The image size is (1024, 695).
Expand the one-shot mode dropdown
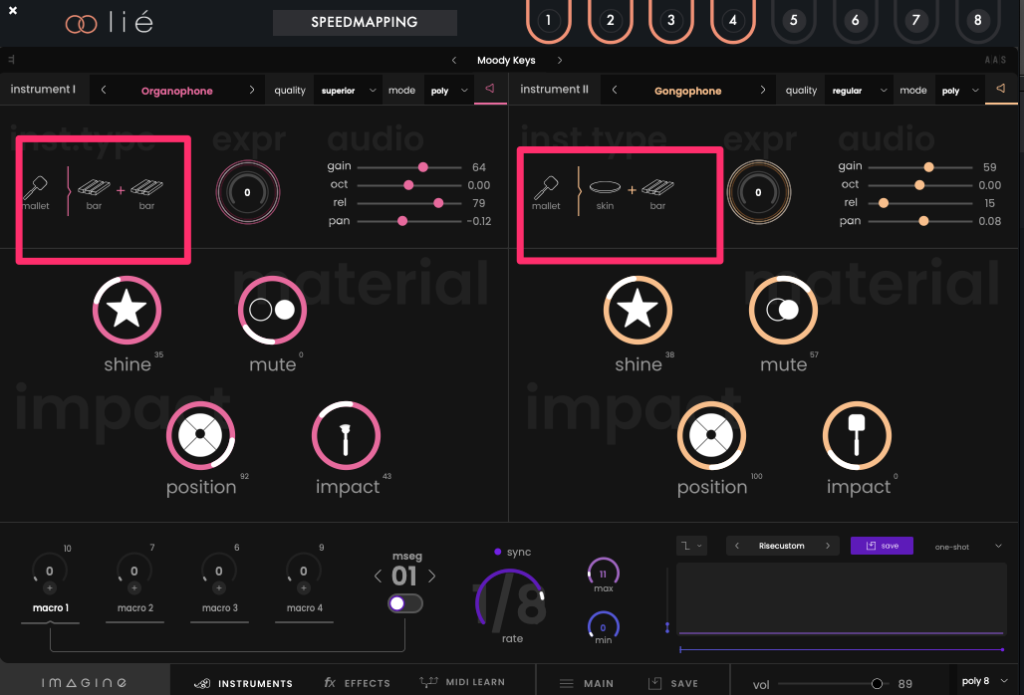click(x=968, y=547)
